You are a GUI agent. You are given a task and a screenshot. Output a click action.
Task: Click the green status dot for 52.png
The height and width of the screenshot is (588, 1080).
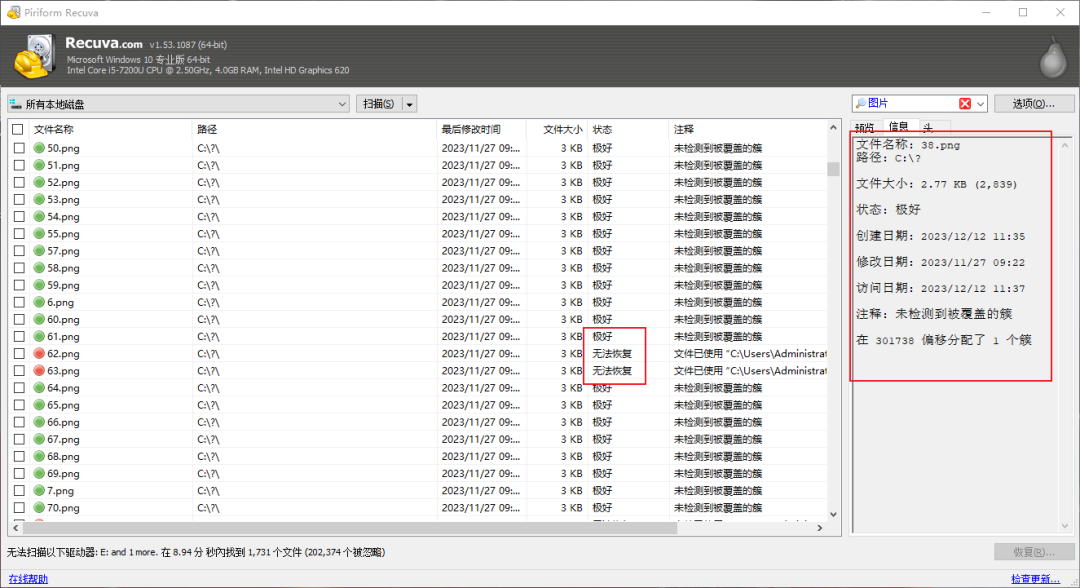(39, 182)
